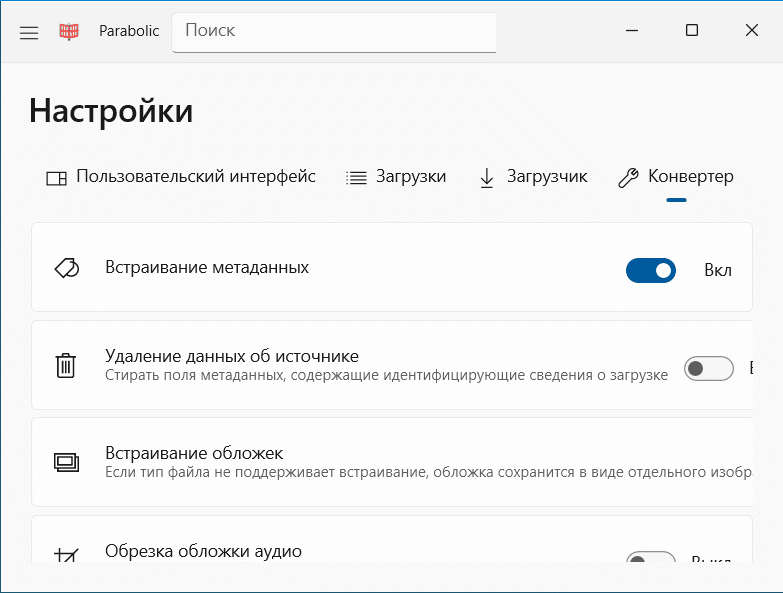Select the Пользовательский интерфейс tab
The width and height of the screenshot is (783, 593).
coord(195,177)
